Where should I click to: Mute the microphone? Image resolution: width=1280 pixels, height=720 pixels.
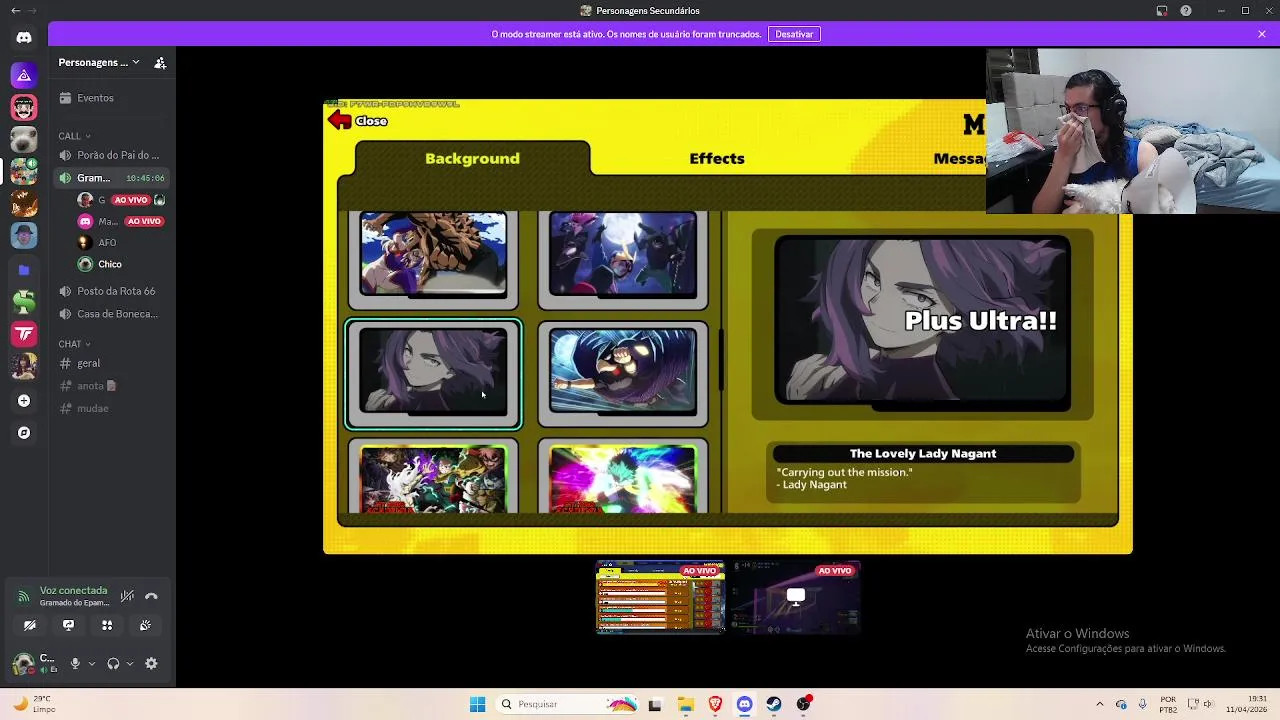[75, 663]
